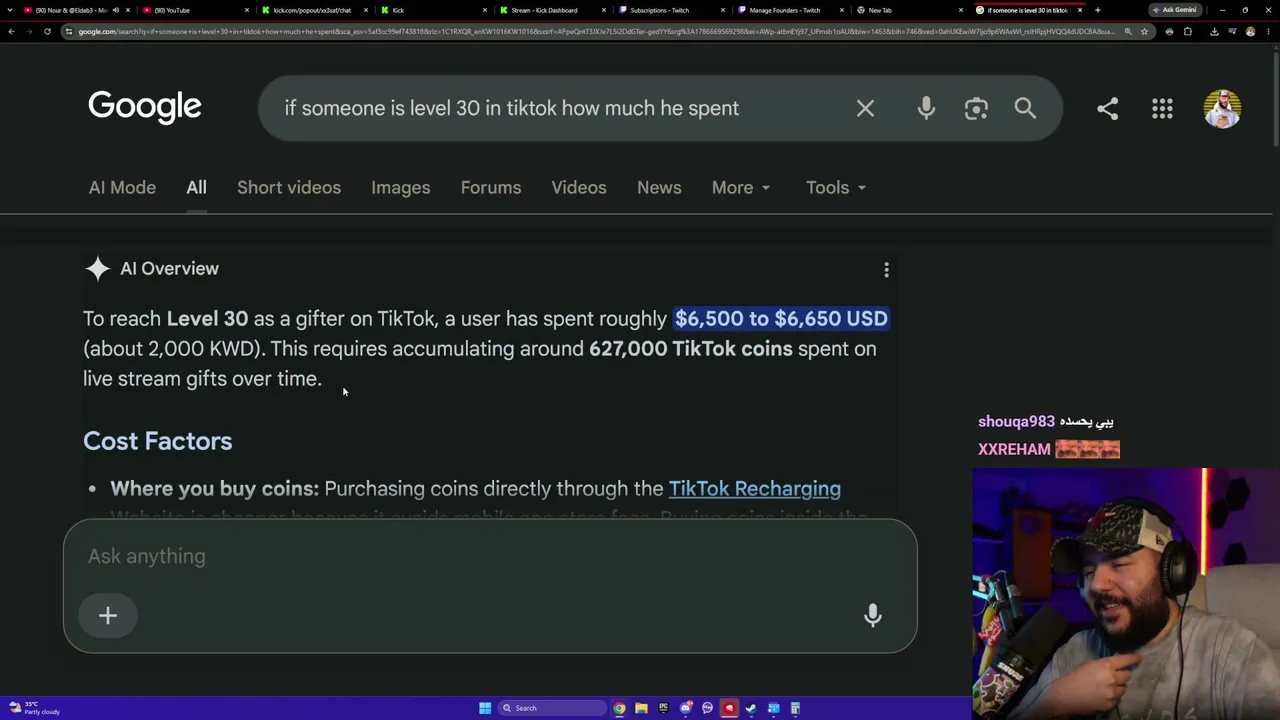Click the highlighted $6,500 to $6,650 USD text
This screenshot has width=1280, height=720.
coord(781,318)
